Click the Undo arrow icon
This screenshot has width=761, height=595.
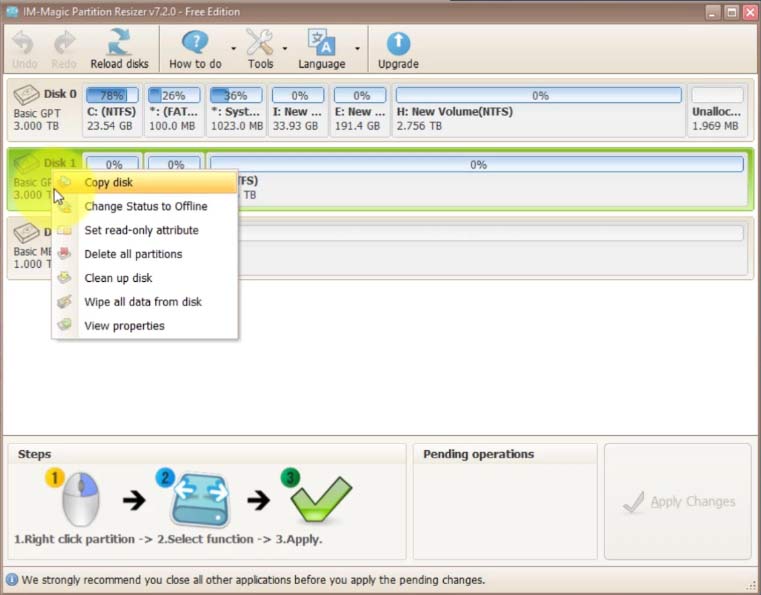tap(24, 43)
